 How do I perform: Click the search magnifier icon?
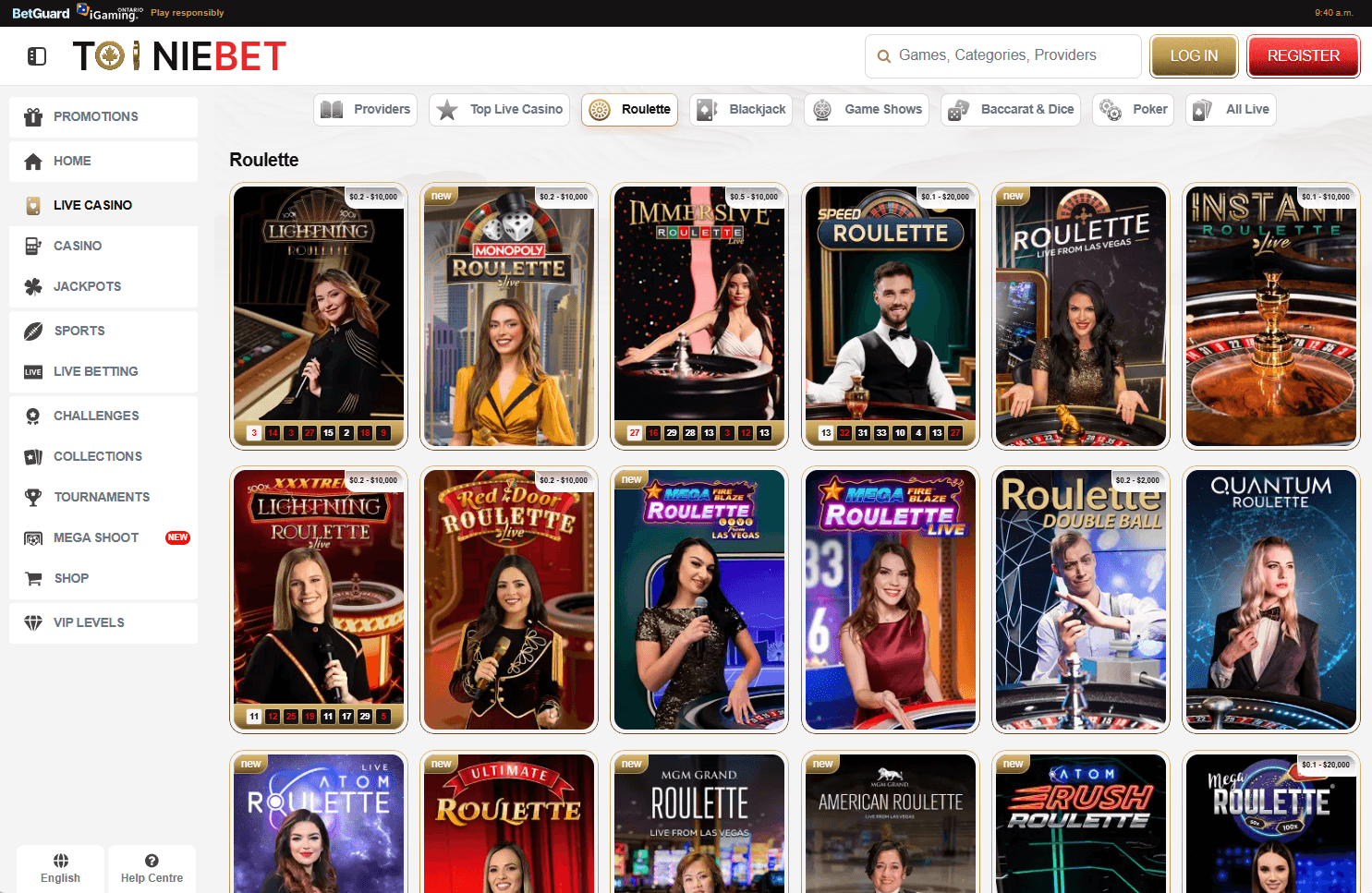[x=884, y=56]
